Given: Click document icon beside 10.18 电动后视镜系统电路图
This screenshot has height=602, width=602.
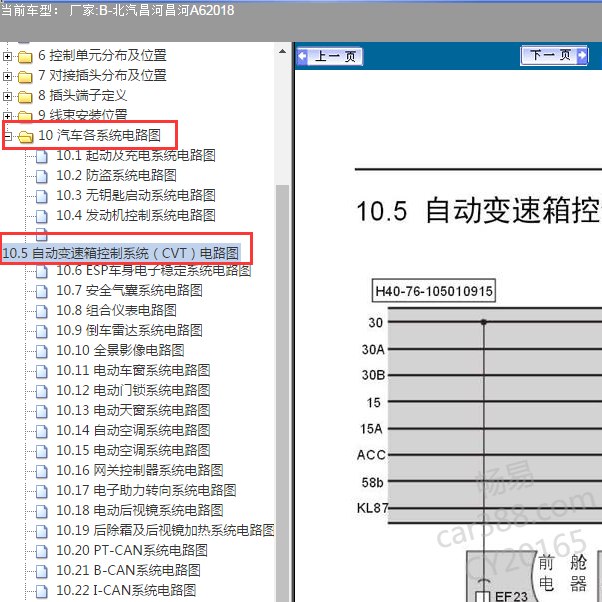Looking at the screenshot, I should (41, 511).
